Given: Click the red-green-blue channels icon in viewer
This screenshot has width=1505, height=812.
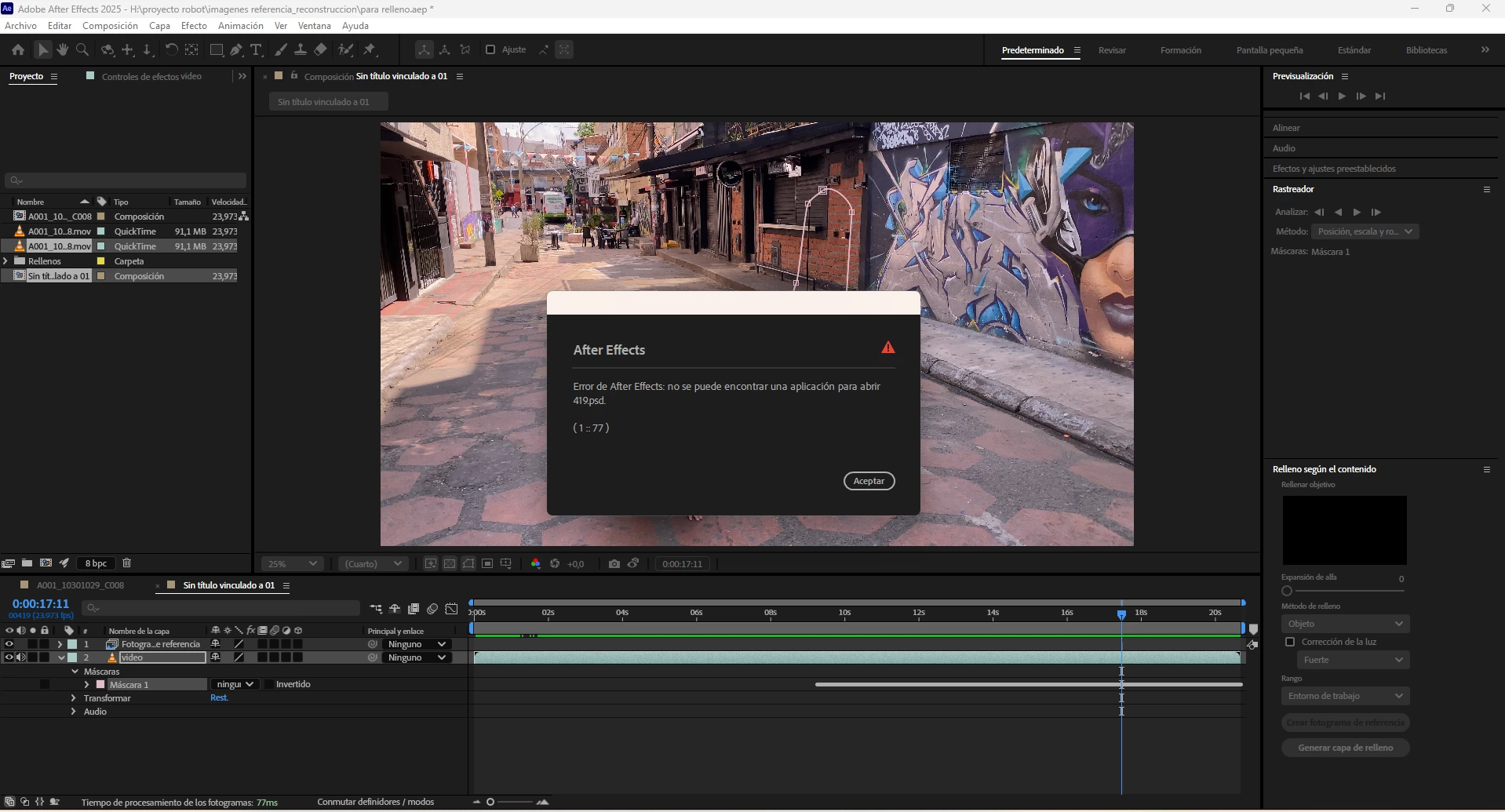Looking at the screenshot, I should pos(536,563).
